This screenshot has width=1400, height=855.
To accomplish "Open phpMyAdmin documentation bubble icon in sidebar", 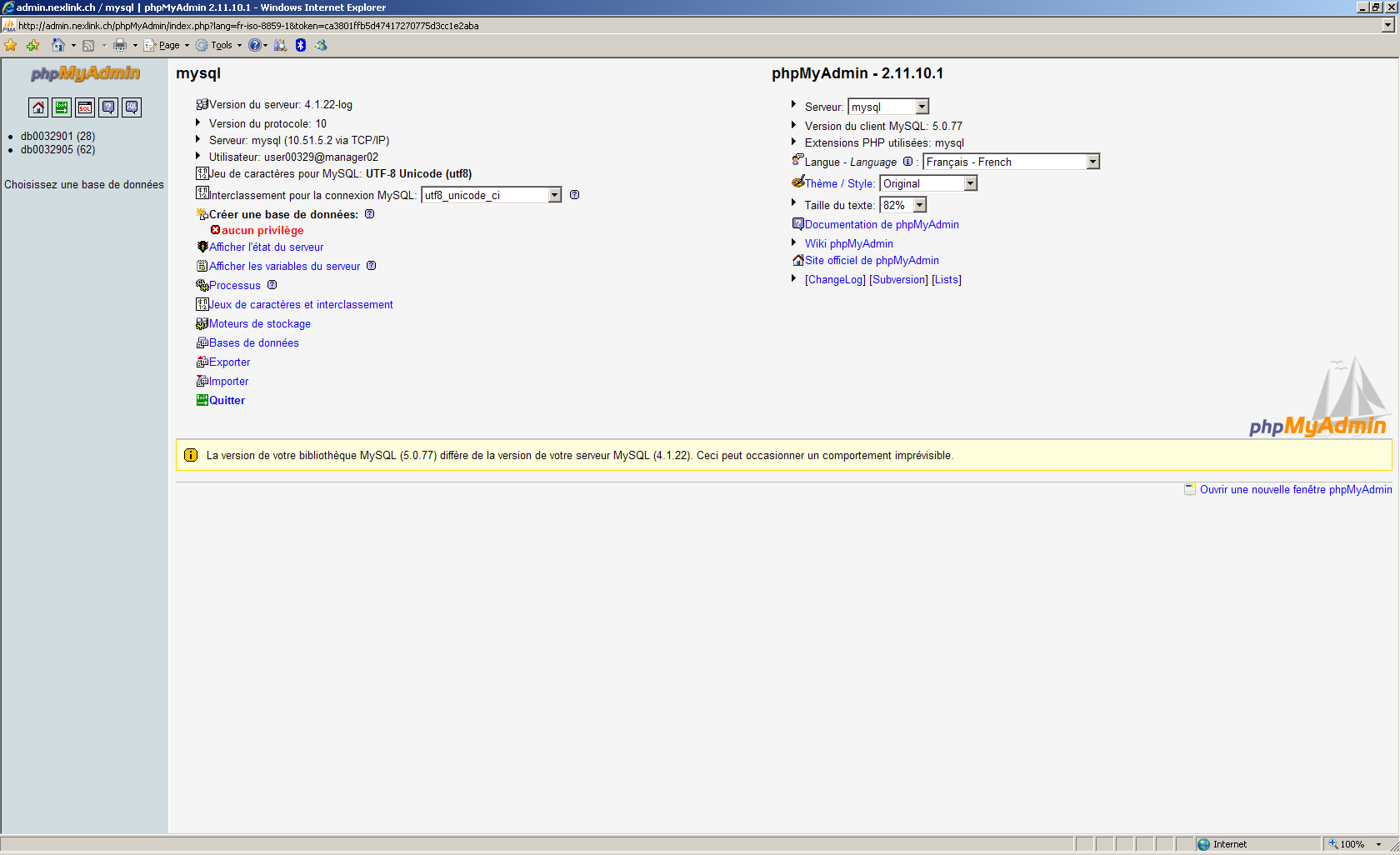I will click(108, 107).
